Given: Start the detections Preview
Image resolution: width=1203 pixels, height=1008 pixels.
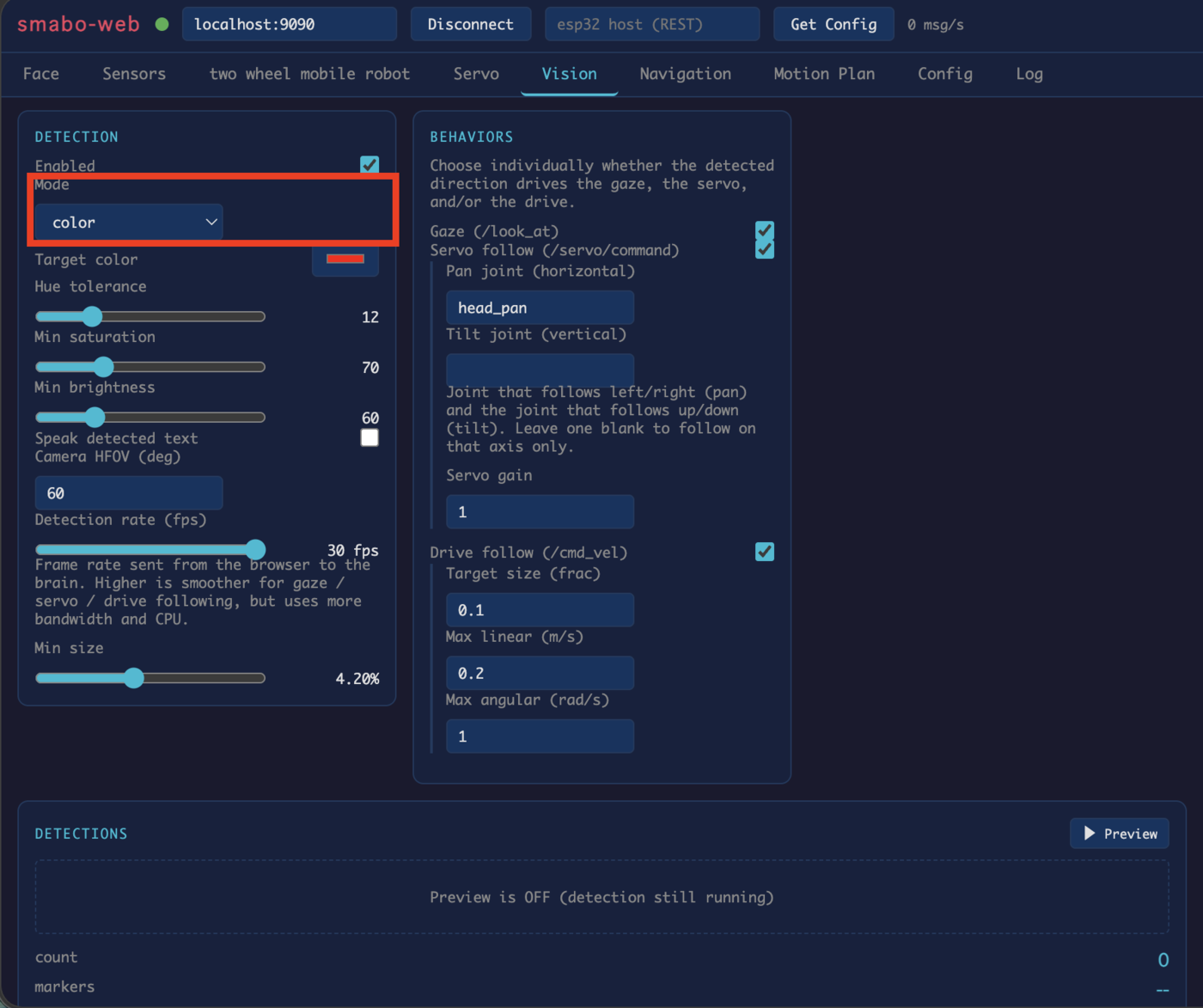Looking at the screenshot, I should point(1120,834).
